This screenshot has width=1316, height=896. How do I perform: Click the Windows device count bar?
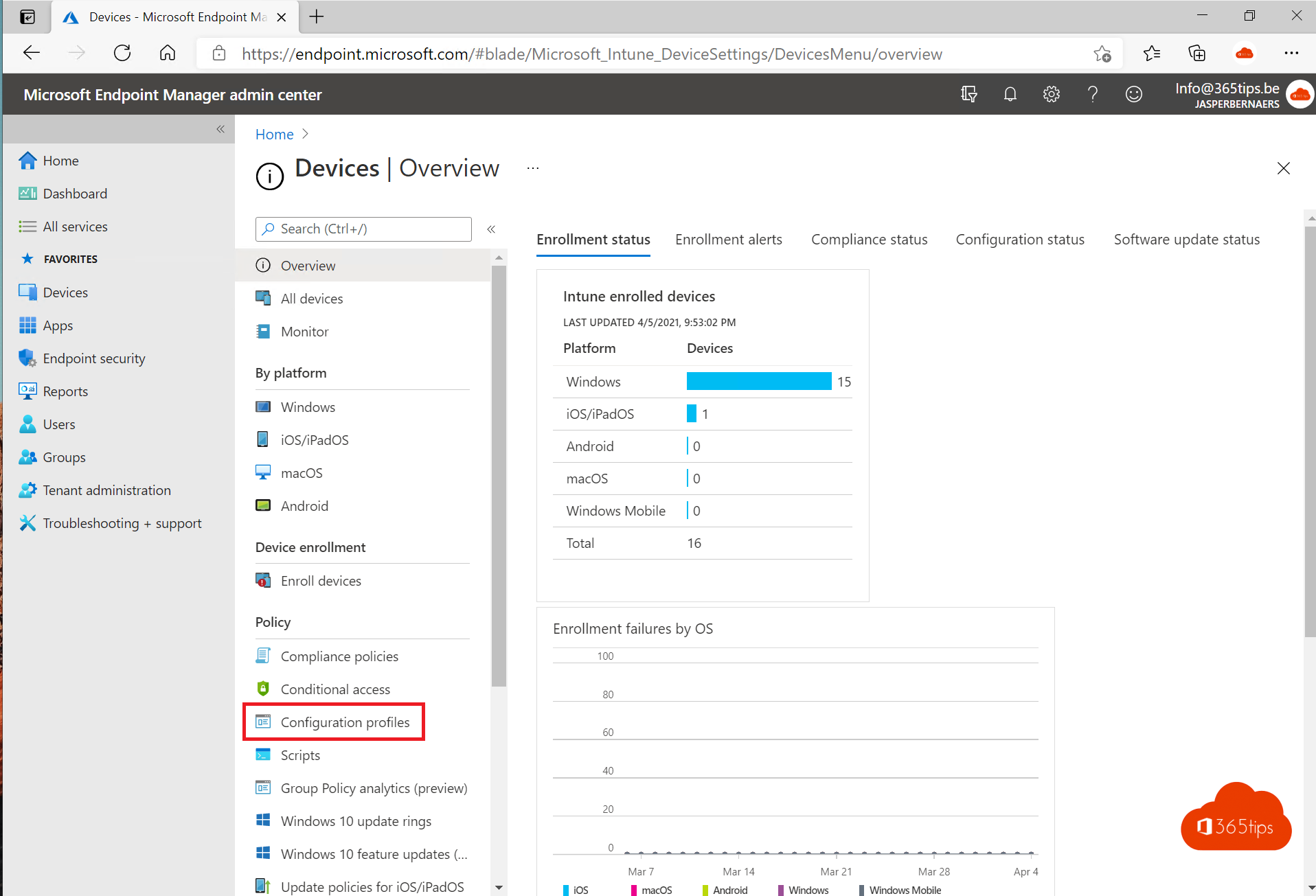pyautogui.click(x=758, y=381)
